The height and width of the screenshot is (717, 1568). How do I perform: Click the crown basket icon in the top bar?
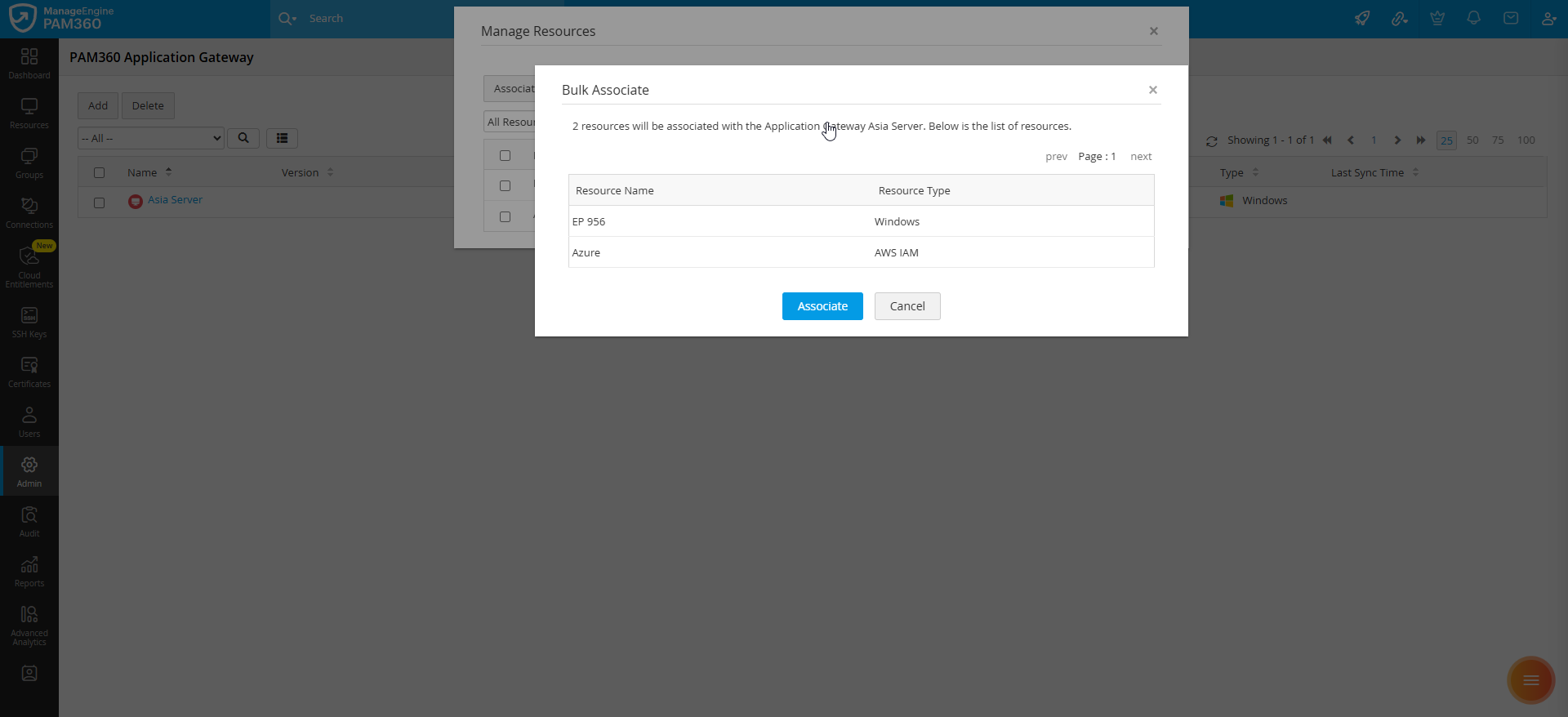[x=1437, y=18]
